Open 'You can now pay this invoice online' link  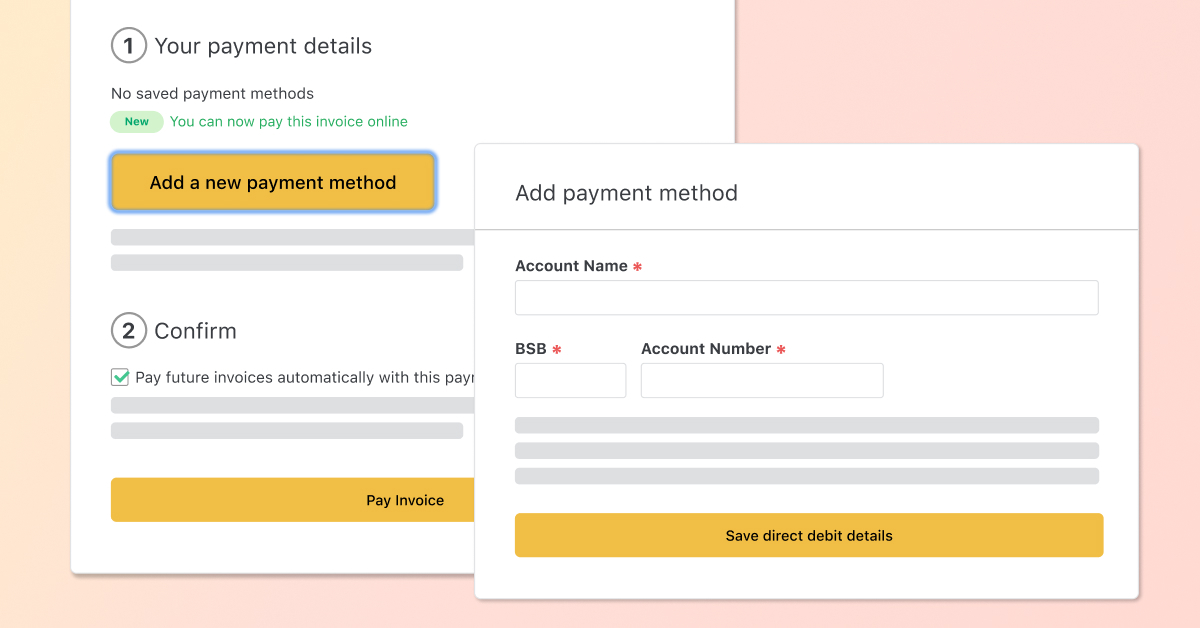point(289,122)
